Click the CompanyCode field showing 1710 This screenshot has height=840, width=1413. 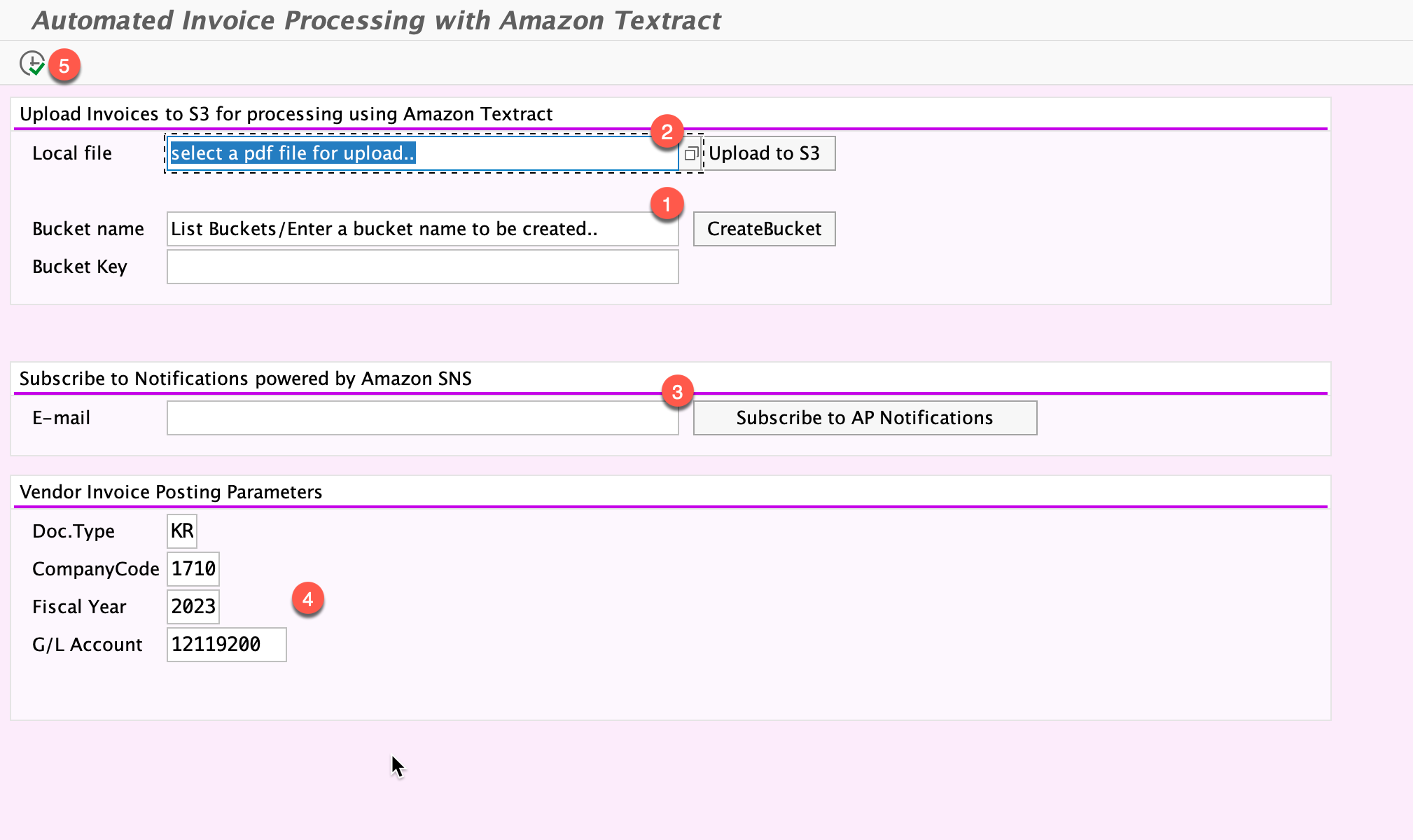coord(193,569)
